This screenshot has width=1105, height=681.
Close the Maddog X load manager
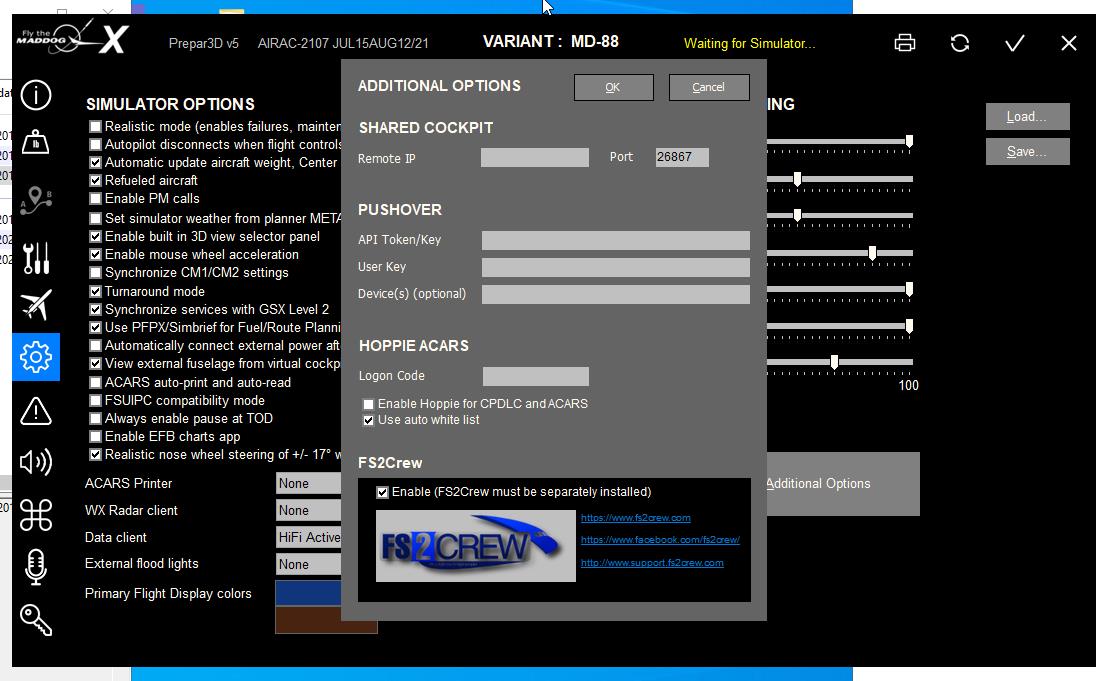point(1069,44)
